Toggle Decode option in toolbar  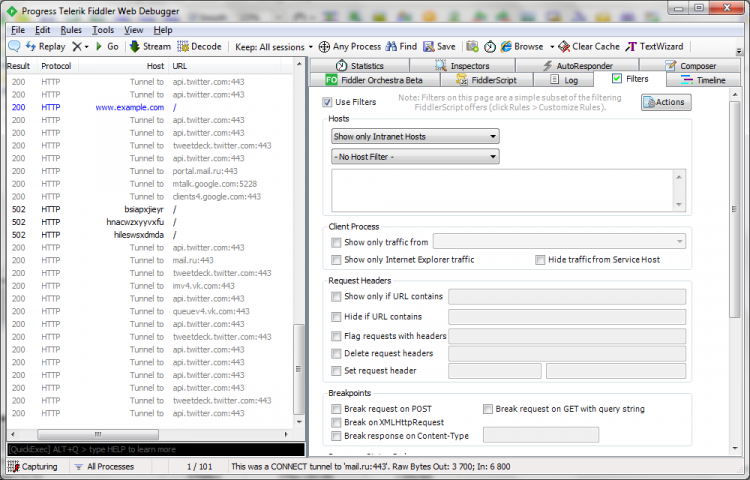(x=199, y=46)
